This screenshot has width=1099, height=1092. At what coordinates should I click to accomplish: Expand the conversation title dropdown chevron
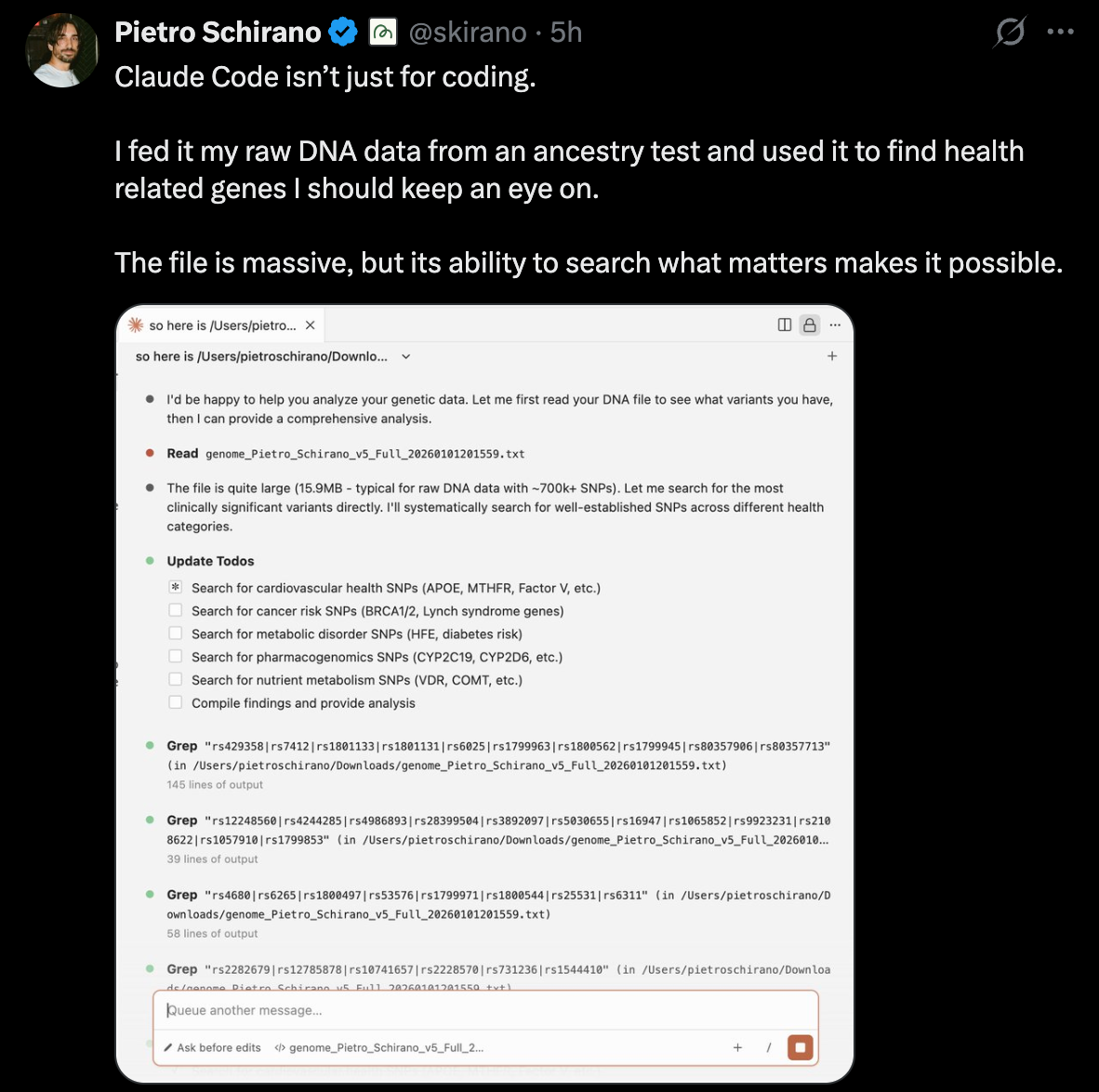coord(406,356)
